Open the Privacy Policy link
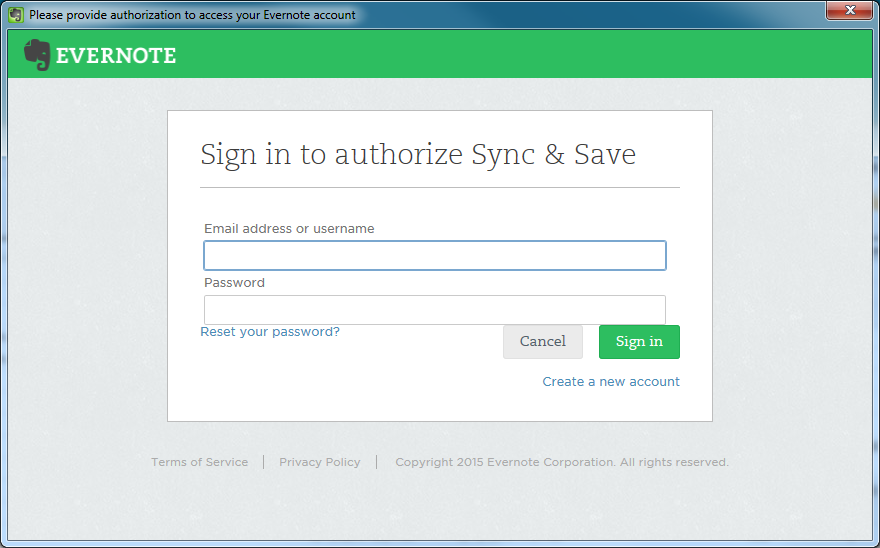 [319, 462]
